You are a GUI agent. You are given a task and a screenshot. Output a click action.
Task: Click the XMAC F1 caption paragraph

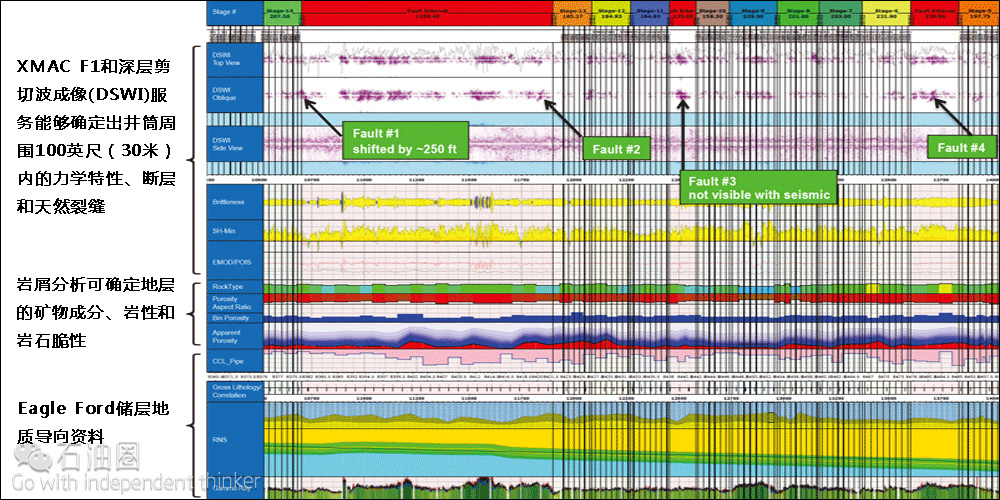96,136
